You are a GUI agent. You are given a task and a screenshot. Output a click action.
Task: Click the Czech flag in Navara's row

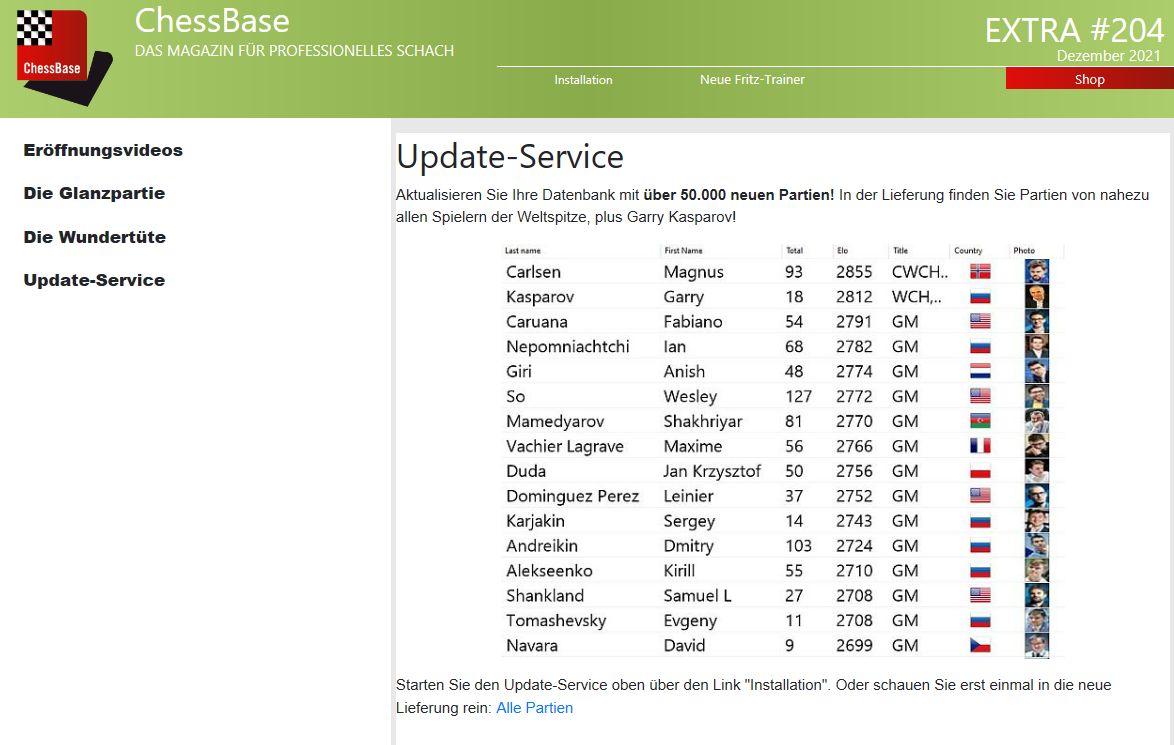point(980,645)
